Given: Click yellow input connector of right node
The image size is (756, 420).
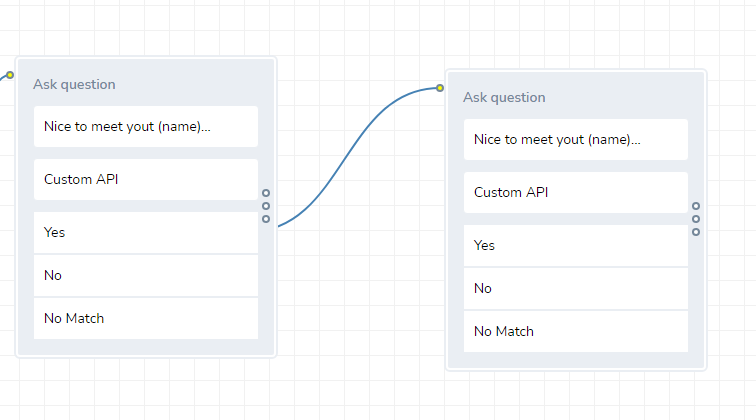Looking at the screenshot, I should point(440,88).
